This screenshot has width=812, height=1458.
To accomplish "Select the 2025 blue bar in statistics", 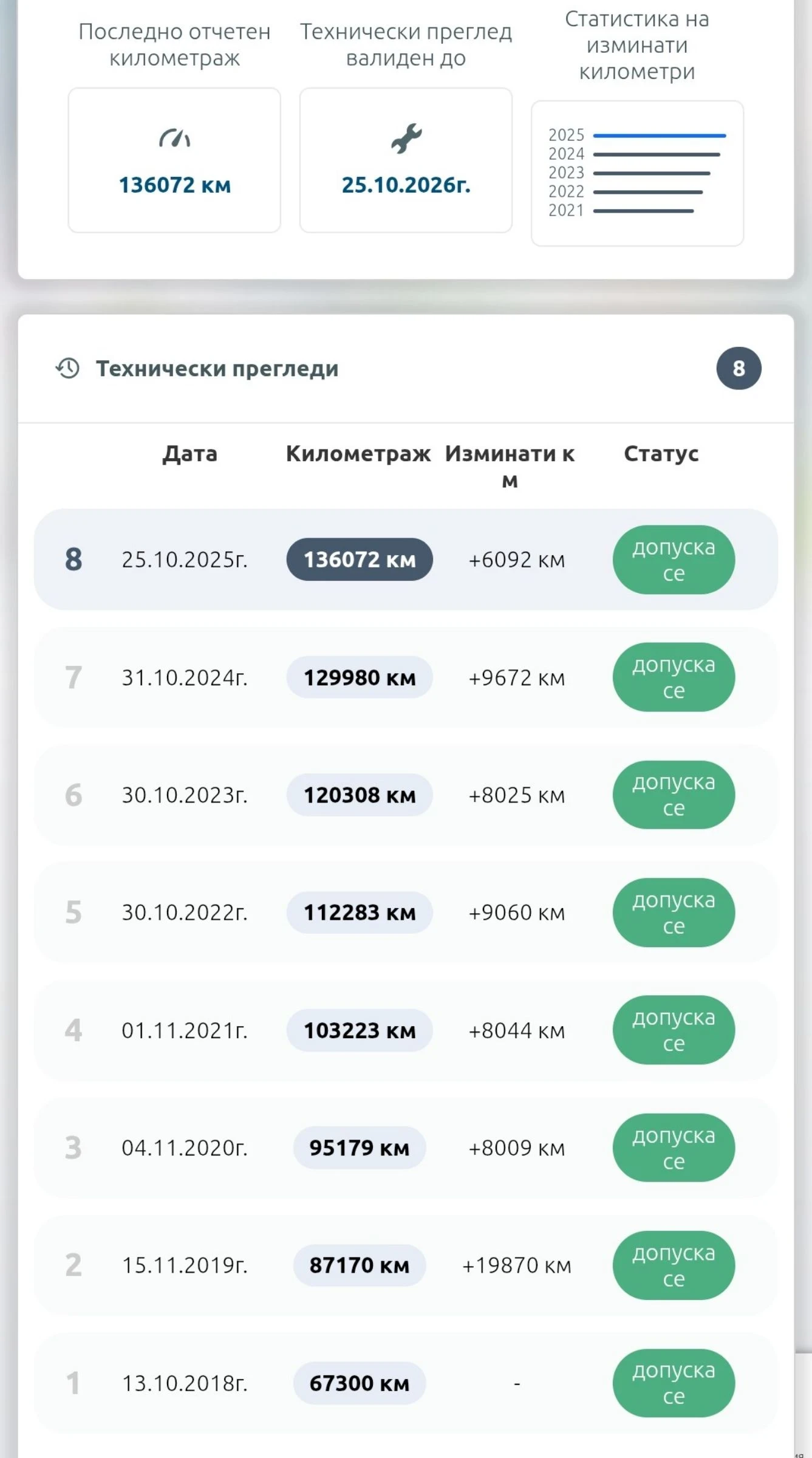I will click(659, 135).
